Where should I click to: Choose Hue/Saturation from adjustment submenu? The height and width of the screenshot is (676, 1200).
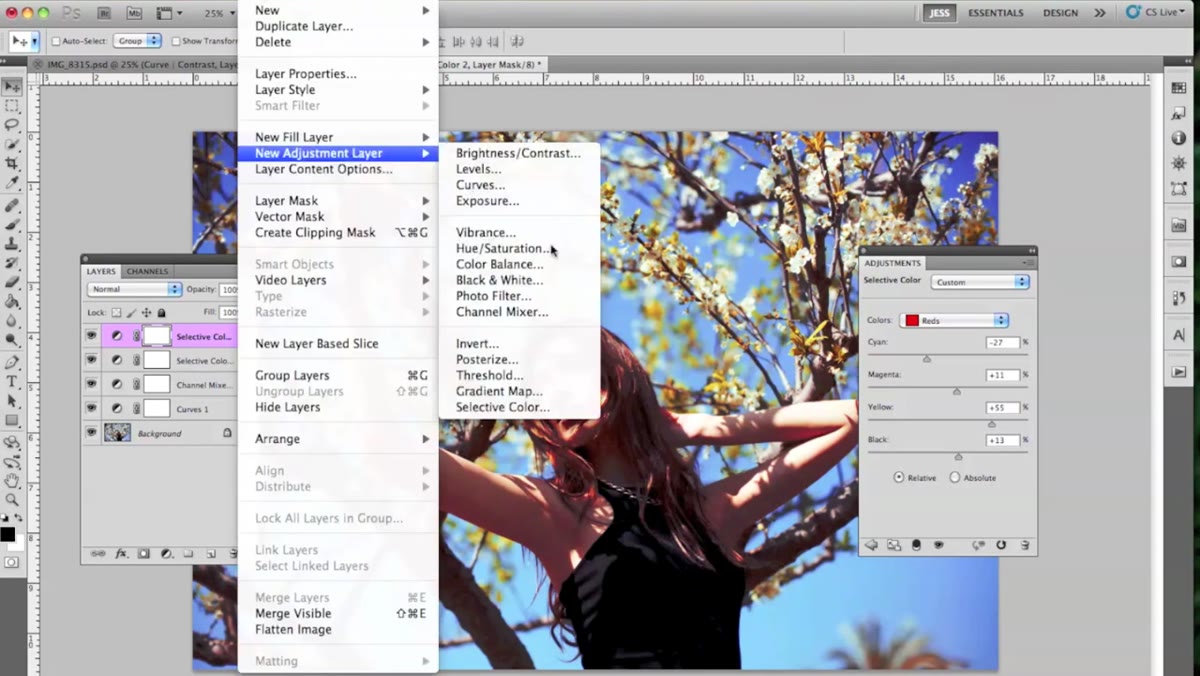coord(502,248)
